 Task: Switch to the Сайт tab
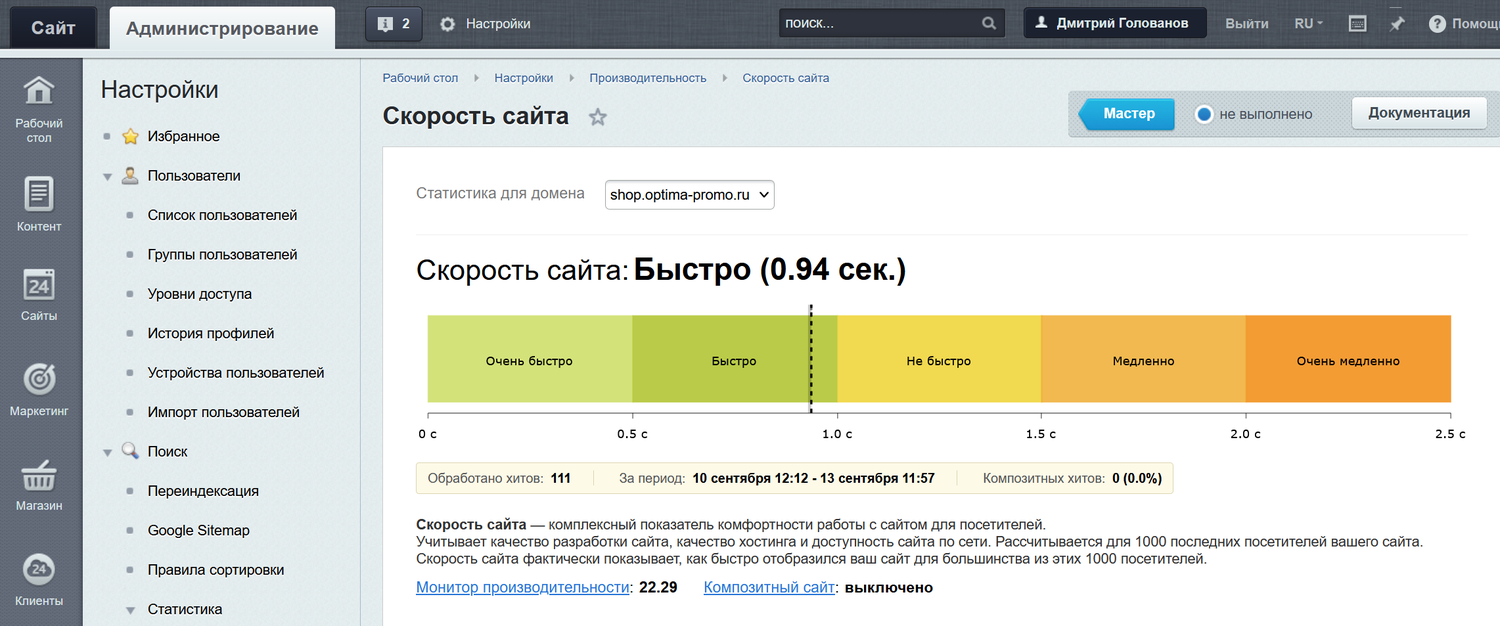[53, 27]
